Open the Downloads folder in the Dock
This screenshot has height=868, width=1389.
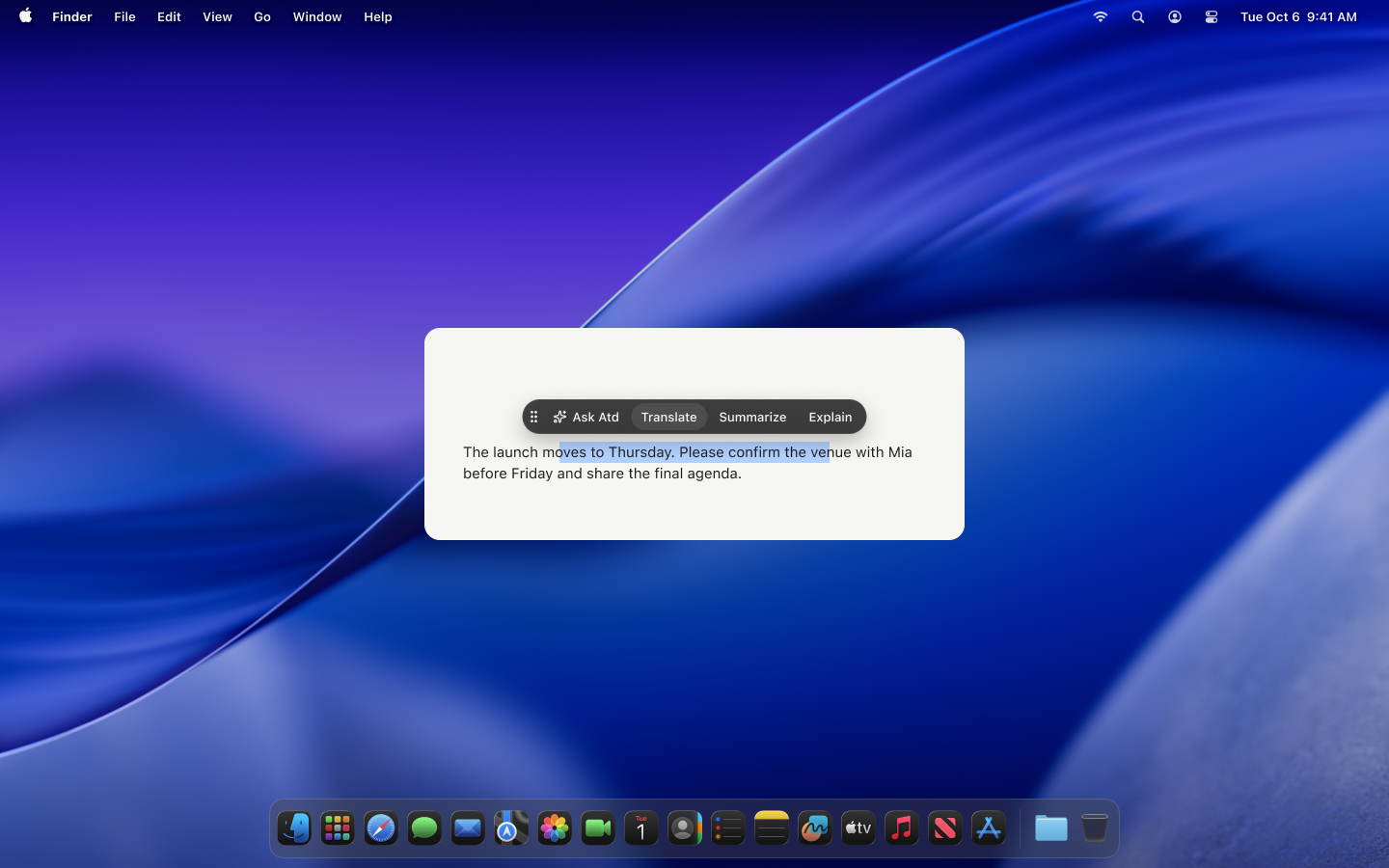coord(1051,828)
